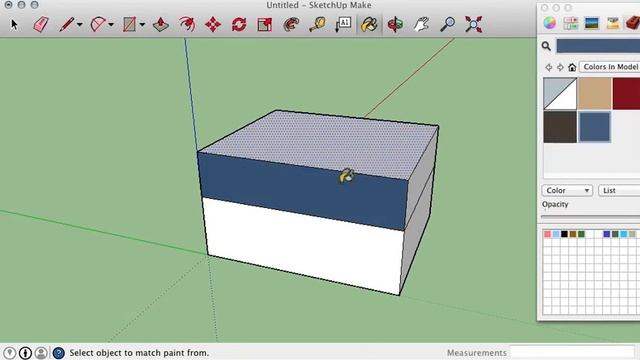Image resolution: width=640 pixels, height=360 pixels.
Task: Activate the Scale tool
Action: tap(264, 24)
